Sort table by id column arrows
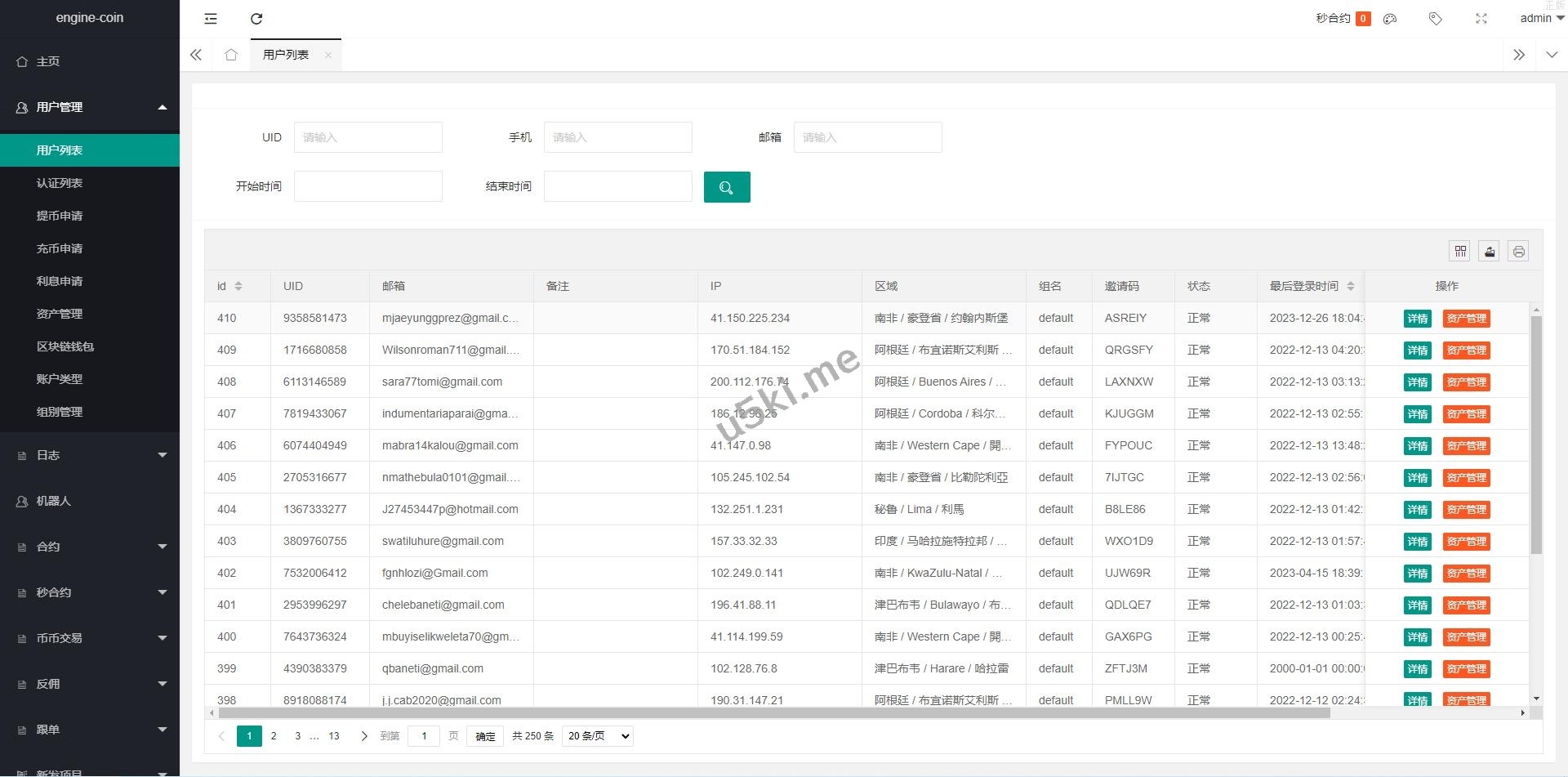The height and width of the screenshot is (777, 1568). pyautogui.click(x=238, y=286)
